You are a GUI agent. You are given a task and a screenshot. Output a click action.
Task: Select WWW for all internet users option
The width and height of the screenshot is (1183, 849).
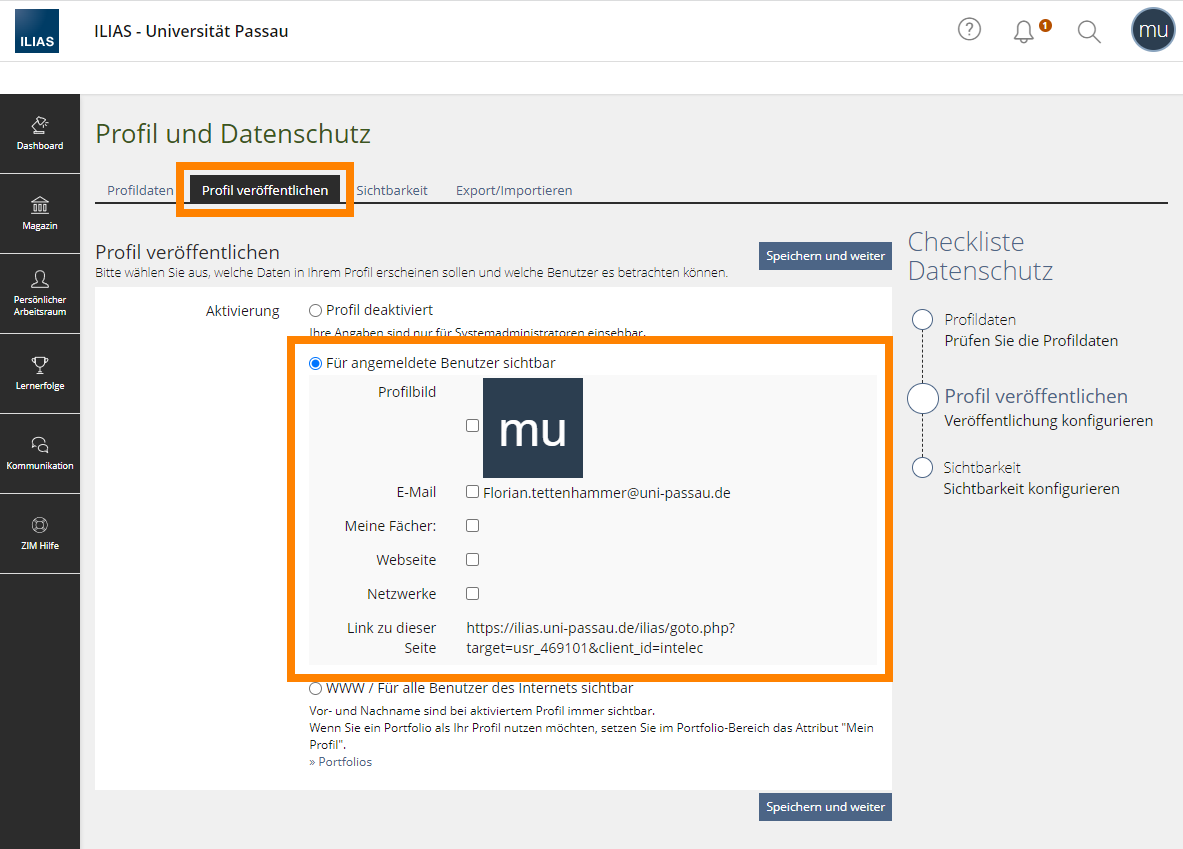(315, 688)
